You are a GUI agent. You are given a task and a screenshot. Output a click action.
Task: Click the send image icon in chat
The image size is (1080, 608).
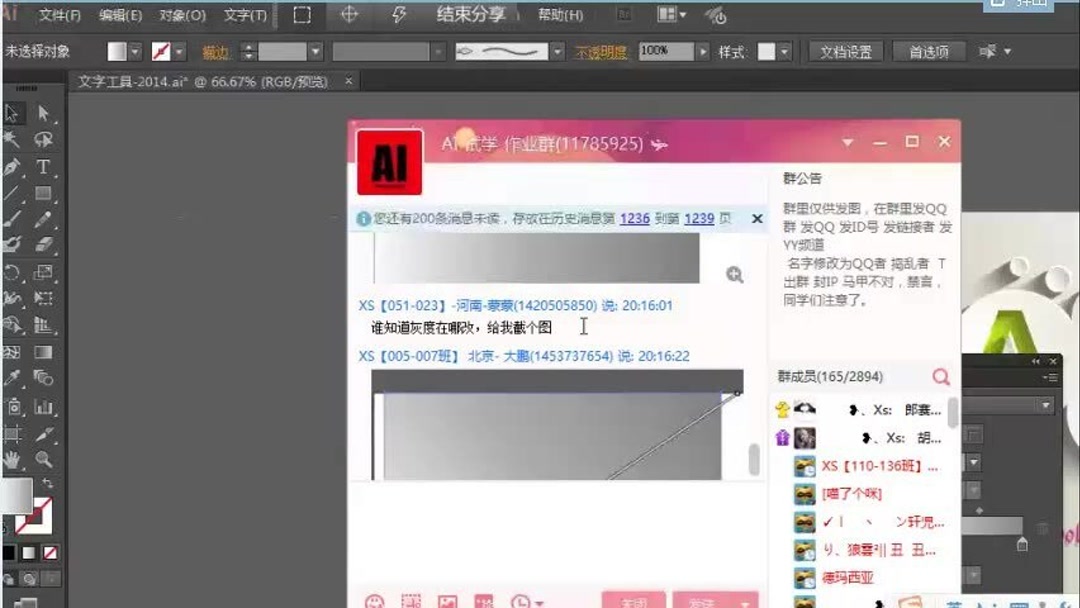[448, 602]
